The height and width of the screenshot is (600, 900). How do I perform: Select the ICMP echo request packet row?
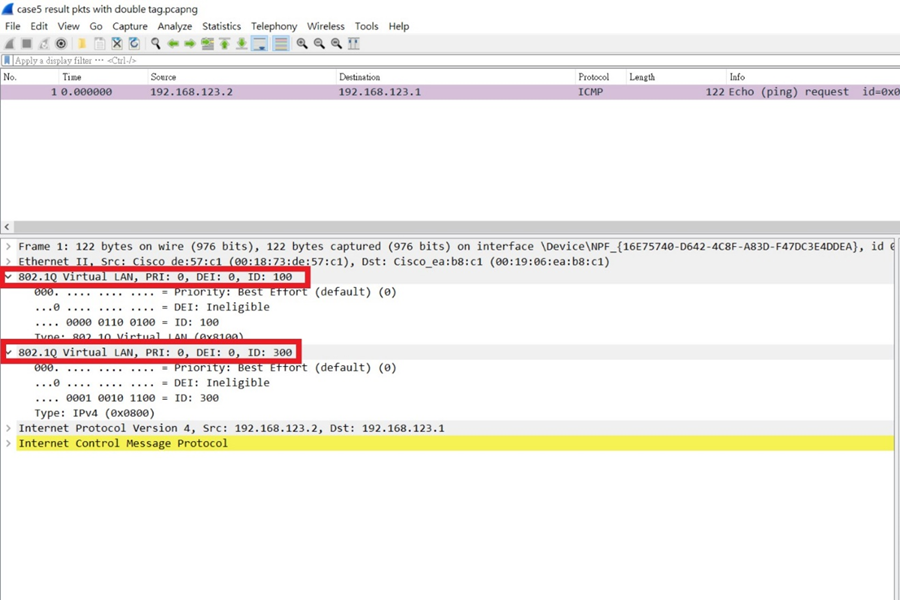click(x=450, y=92)
